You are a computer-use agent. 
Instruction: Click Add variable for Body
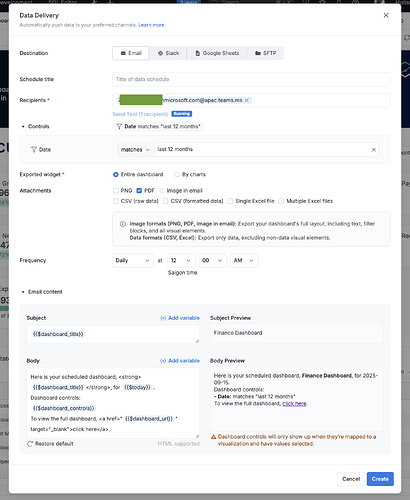(x=180, y=361)
